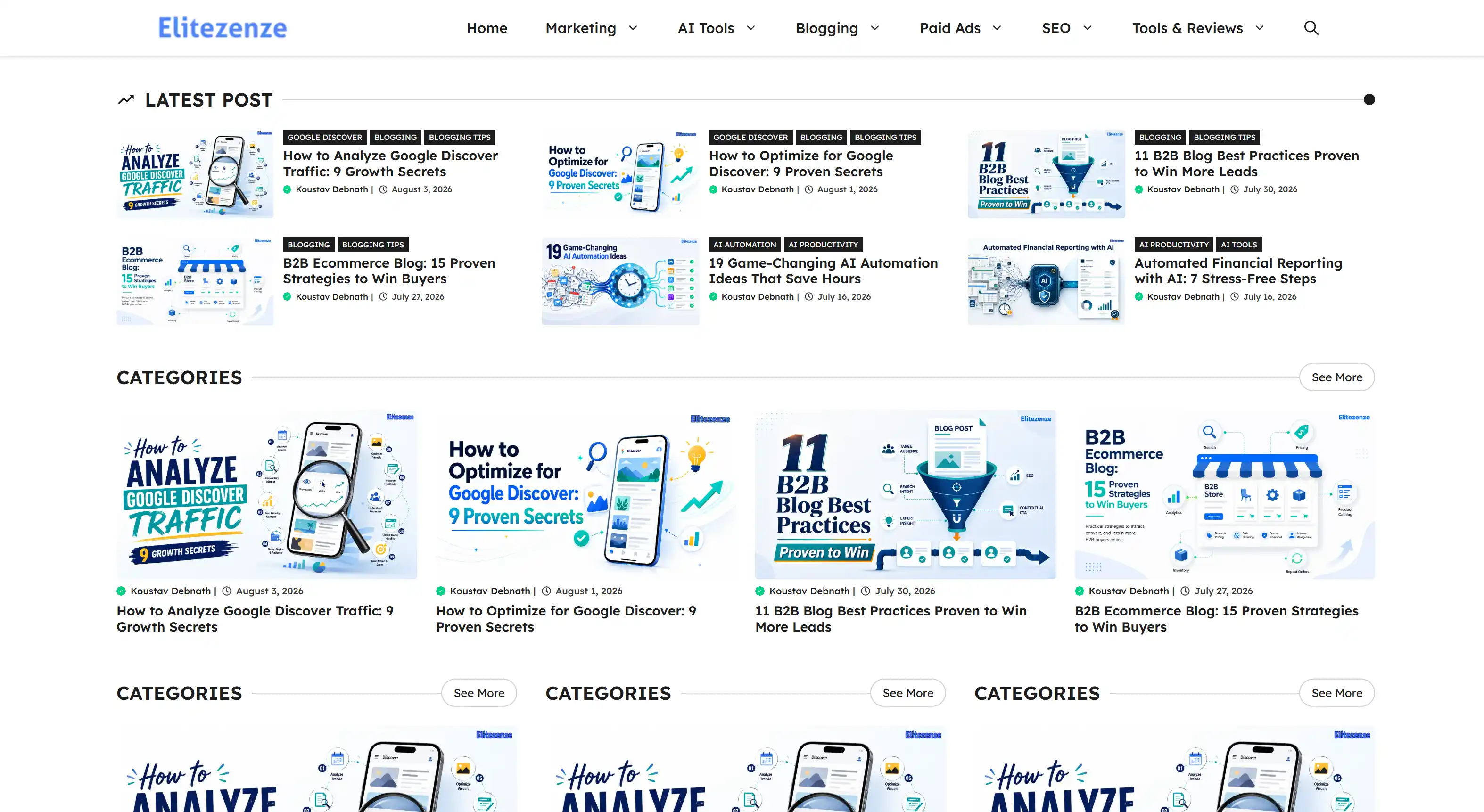The height and width of the screenshot is (812, 1484).
Task: Open the search icon in the header
Action: click(x=1311, y=28)
